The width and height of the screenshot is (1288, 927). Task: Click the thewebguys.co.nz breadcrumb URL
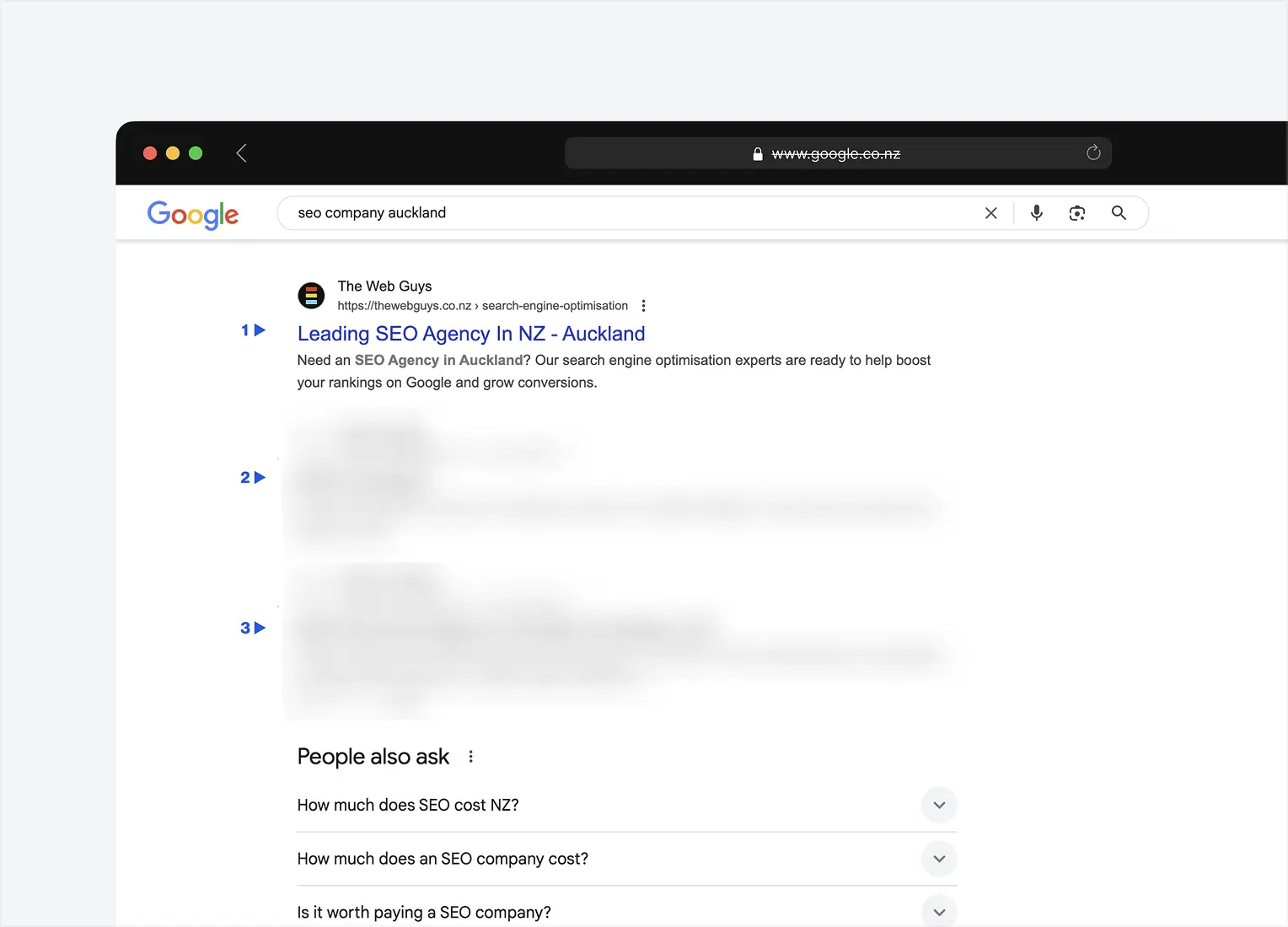coord(482,306)
